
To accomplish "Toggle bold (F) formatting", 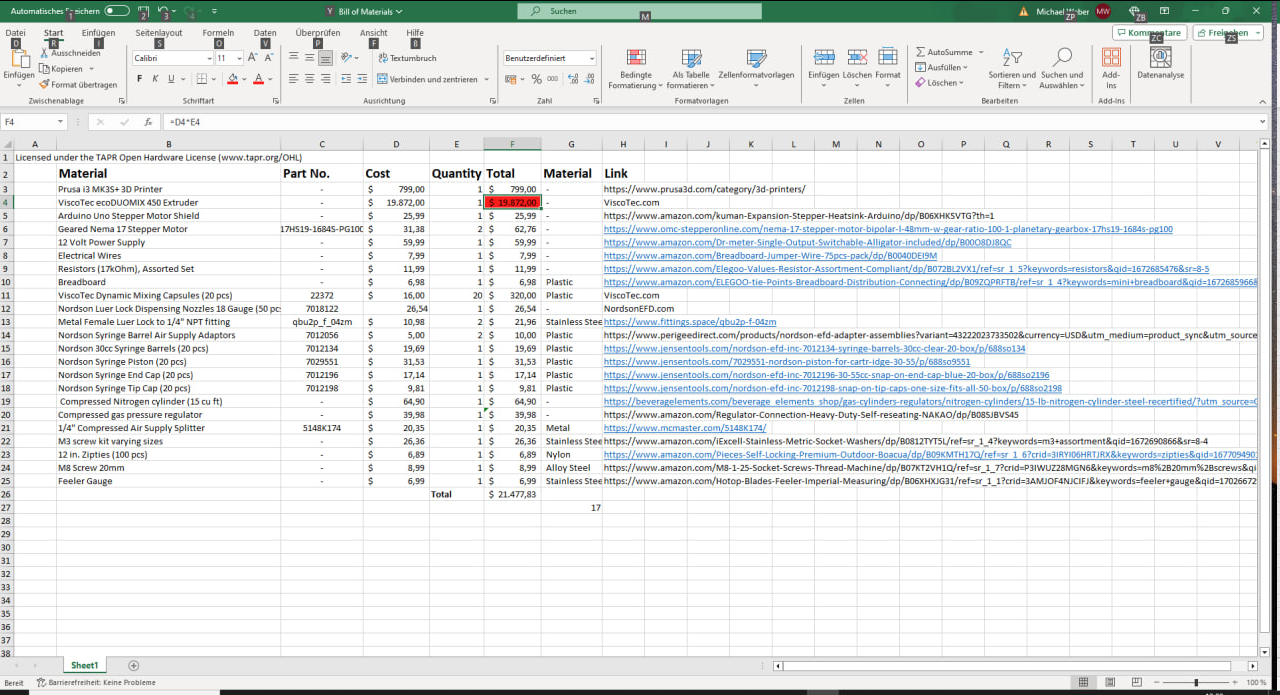I will [140, 79].
